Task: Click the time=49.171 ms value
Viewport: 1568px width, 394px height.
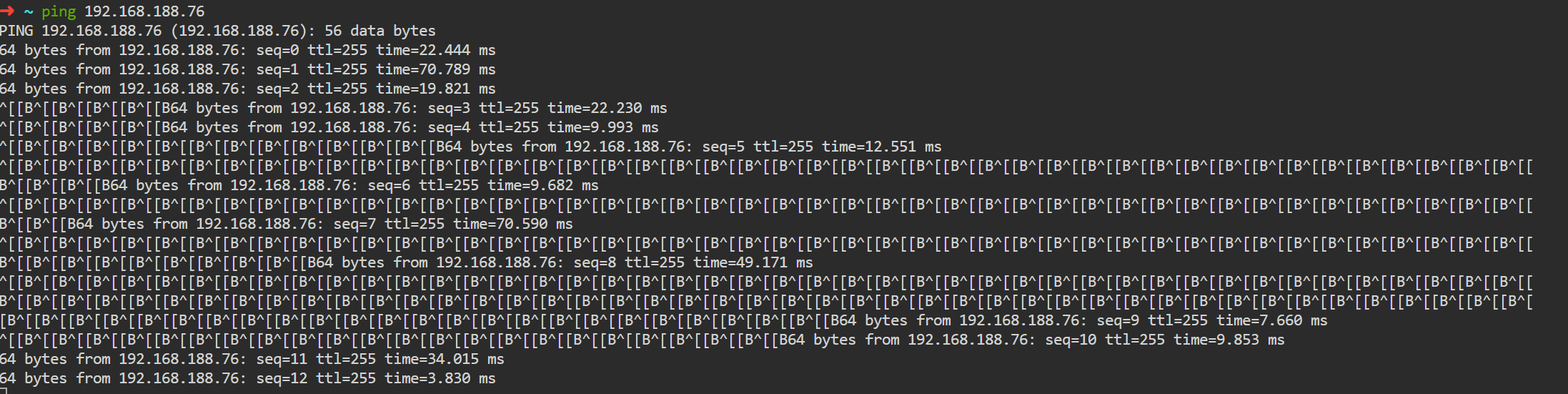Action: [x=753, y=262]
